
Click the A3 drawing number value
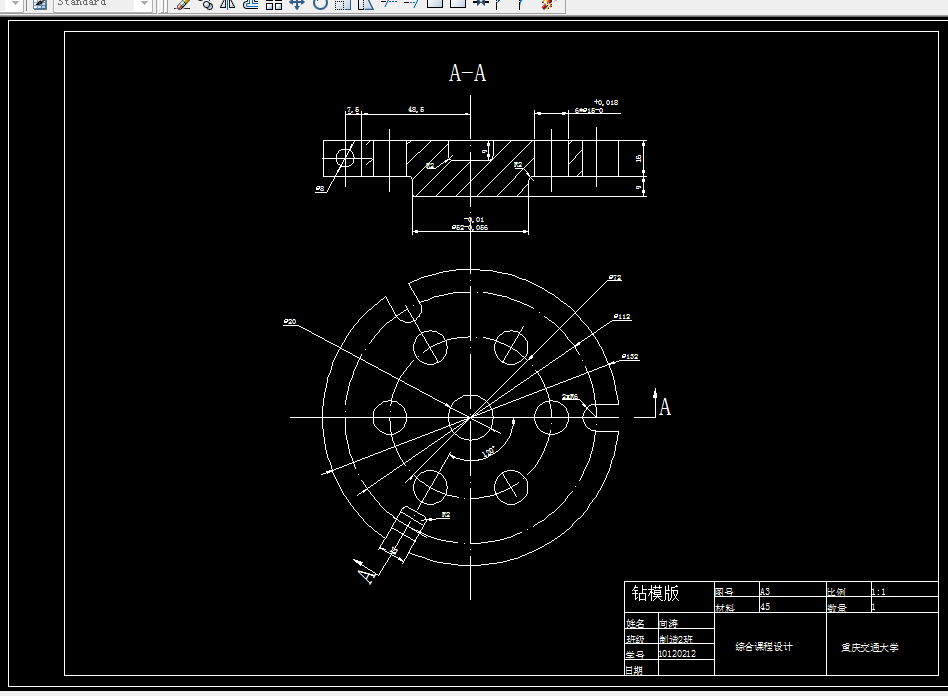point(765,592)
